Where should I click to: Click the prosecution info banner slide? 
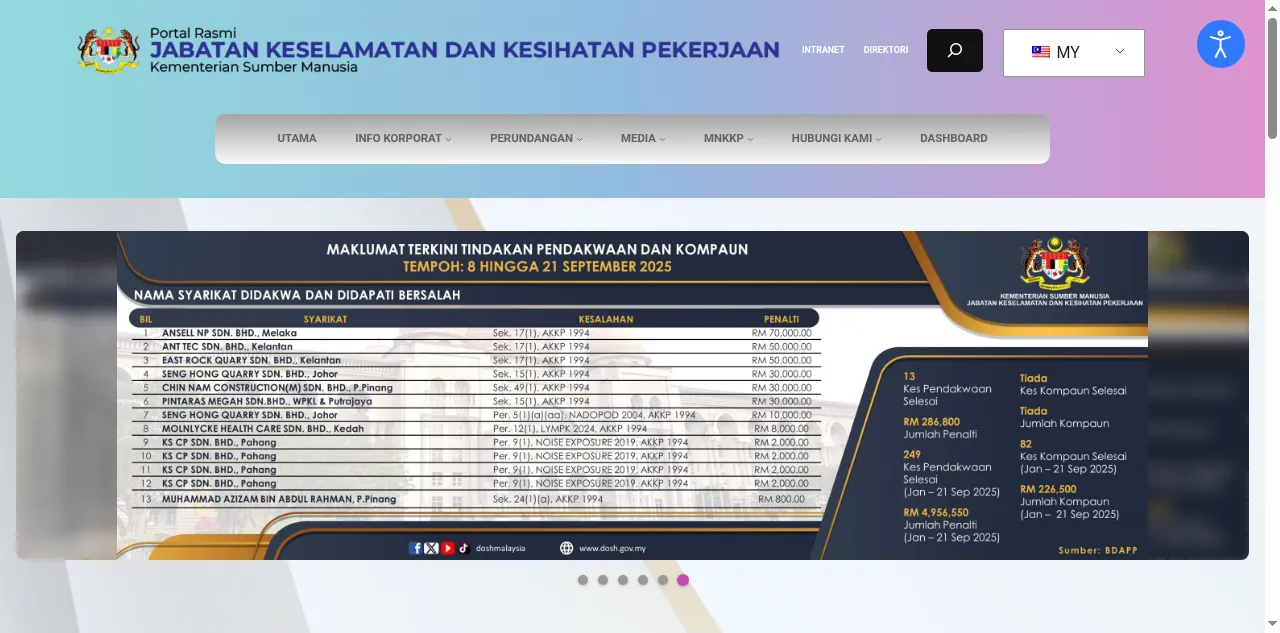[632, 395]
